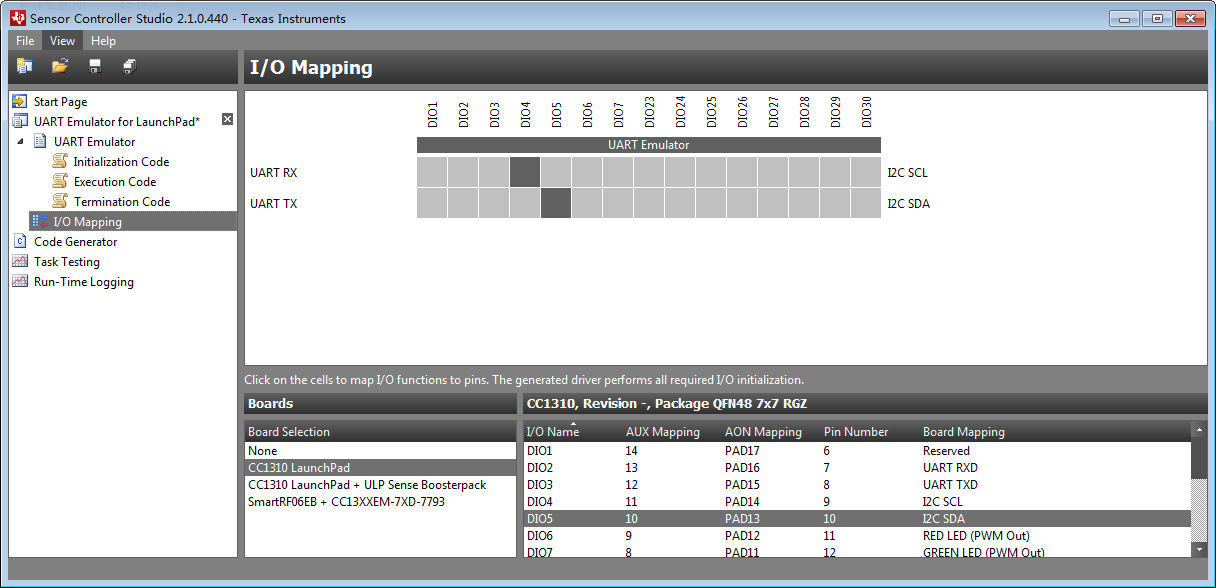The image size is (1216, 588).
Task: Collapse the UART Emulator tree node
Action: [x=21, y=142]
